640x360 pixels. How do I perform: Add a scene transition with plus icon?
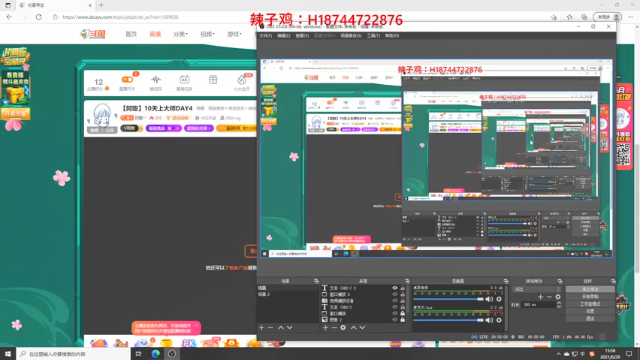tap(540, 297)
